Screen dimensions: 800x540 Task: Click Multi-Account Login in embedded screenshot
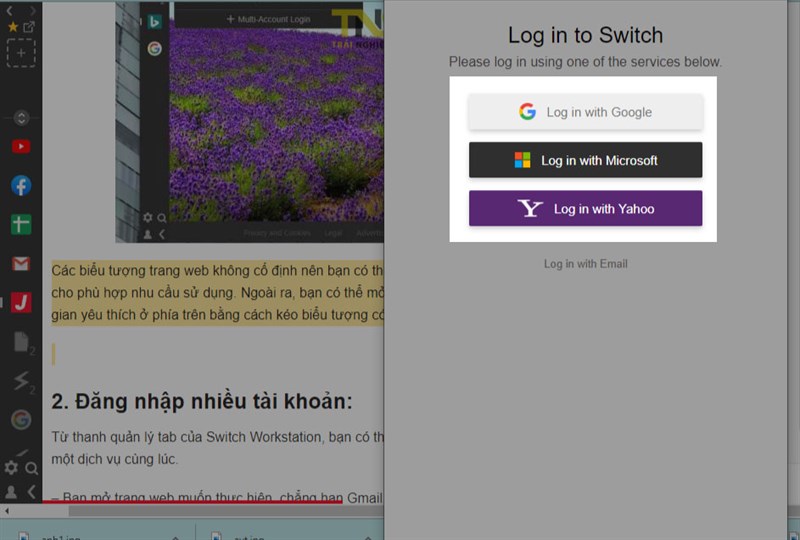tap(268, 19)
